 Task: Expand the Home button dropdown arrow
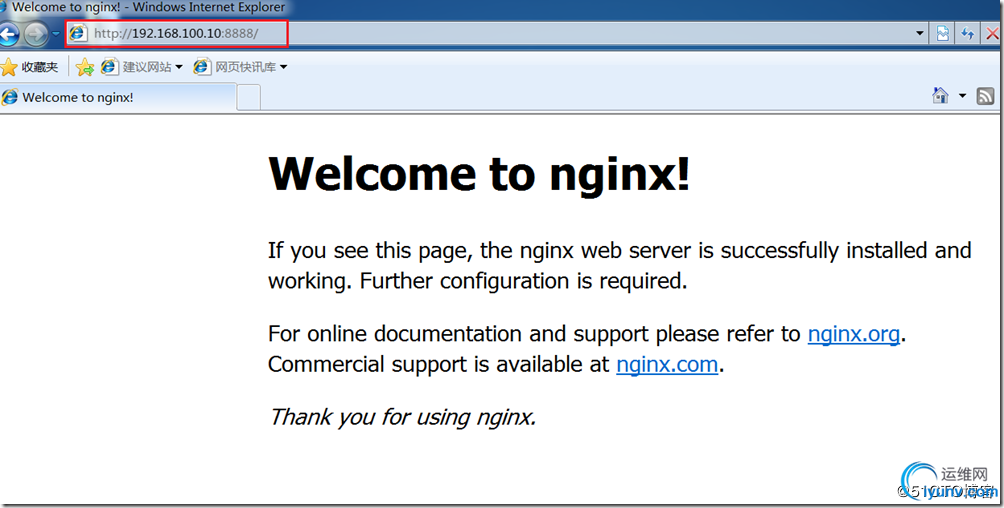(962, 96)
